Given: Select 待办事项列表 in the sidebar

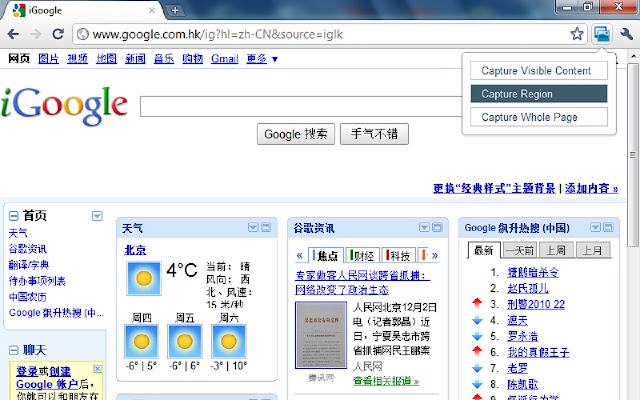Looking at the screenshot, I should [x=37, y=281].
